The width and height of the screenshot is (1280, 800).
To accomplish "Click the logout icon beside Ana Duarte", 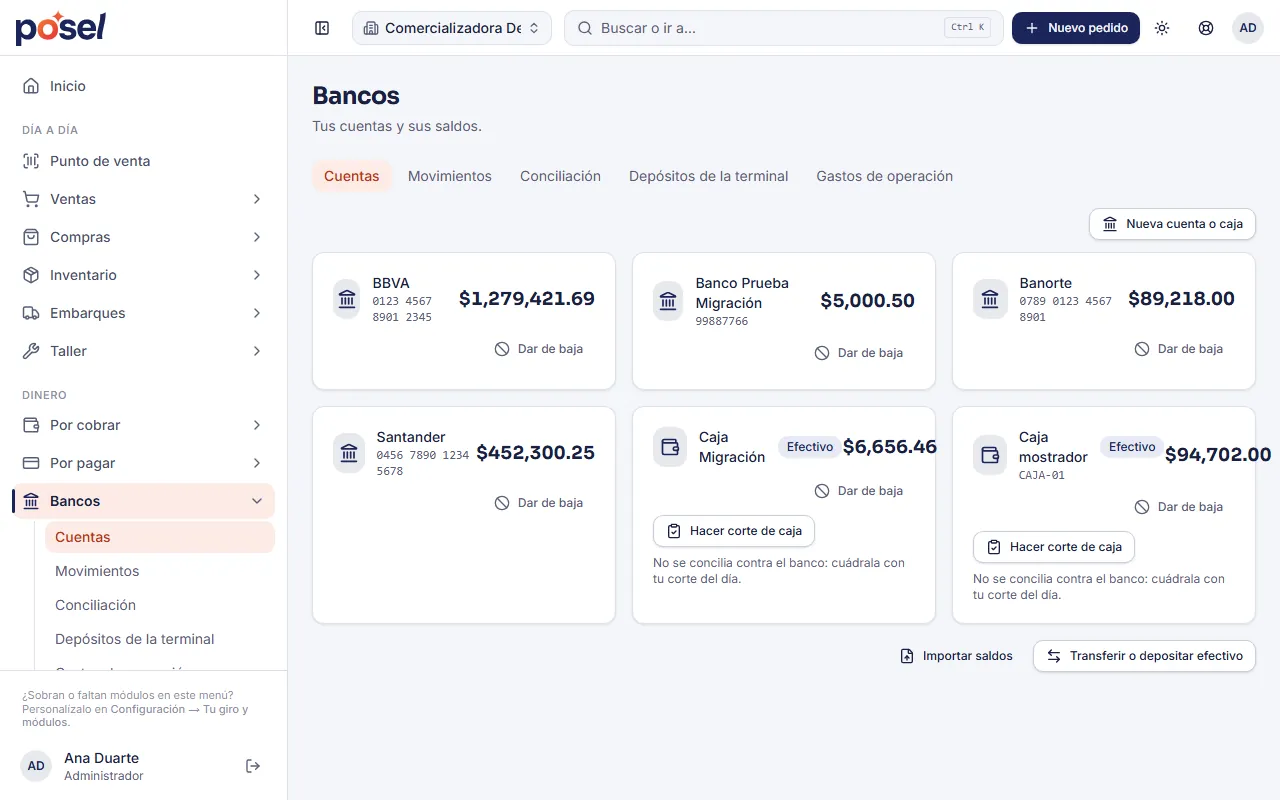I will coord(253,766).
